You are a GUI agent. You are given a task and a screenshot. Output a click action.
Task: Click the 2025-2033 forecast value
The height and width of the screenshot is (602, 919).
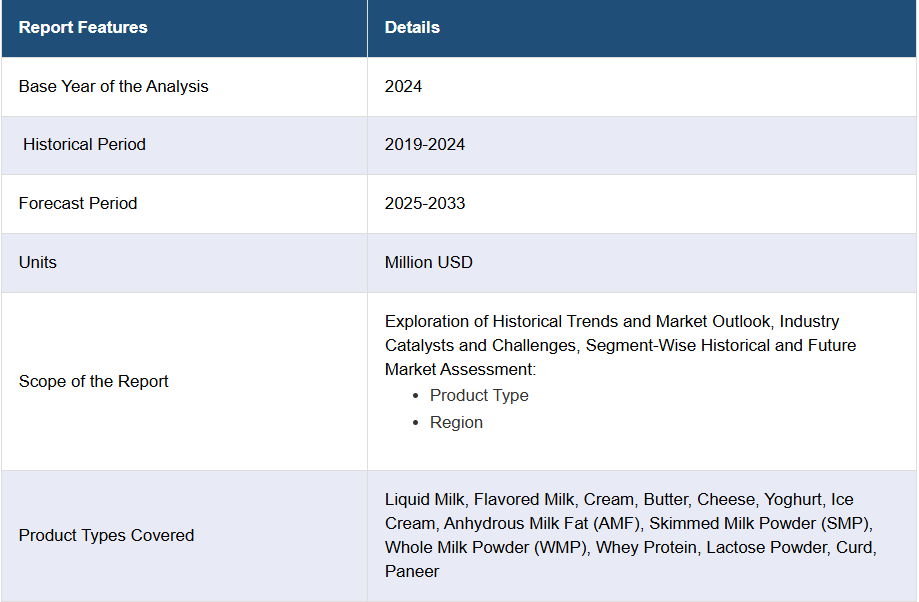point(424,203)
